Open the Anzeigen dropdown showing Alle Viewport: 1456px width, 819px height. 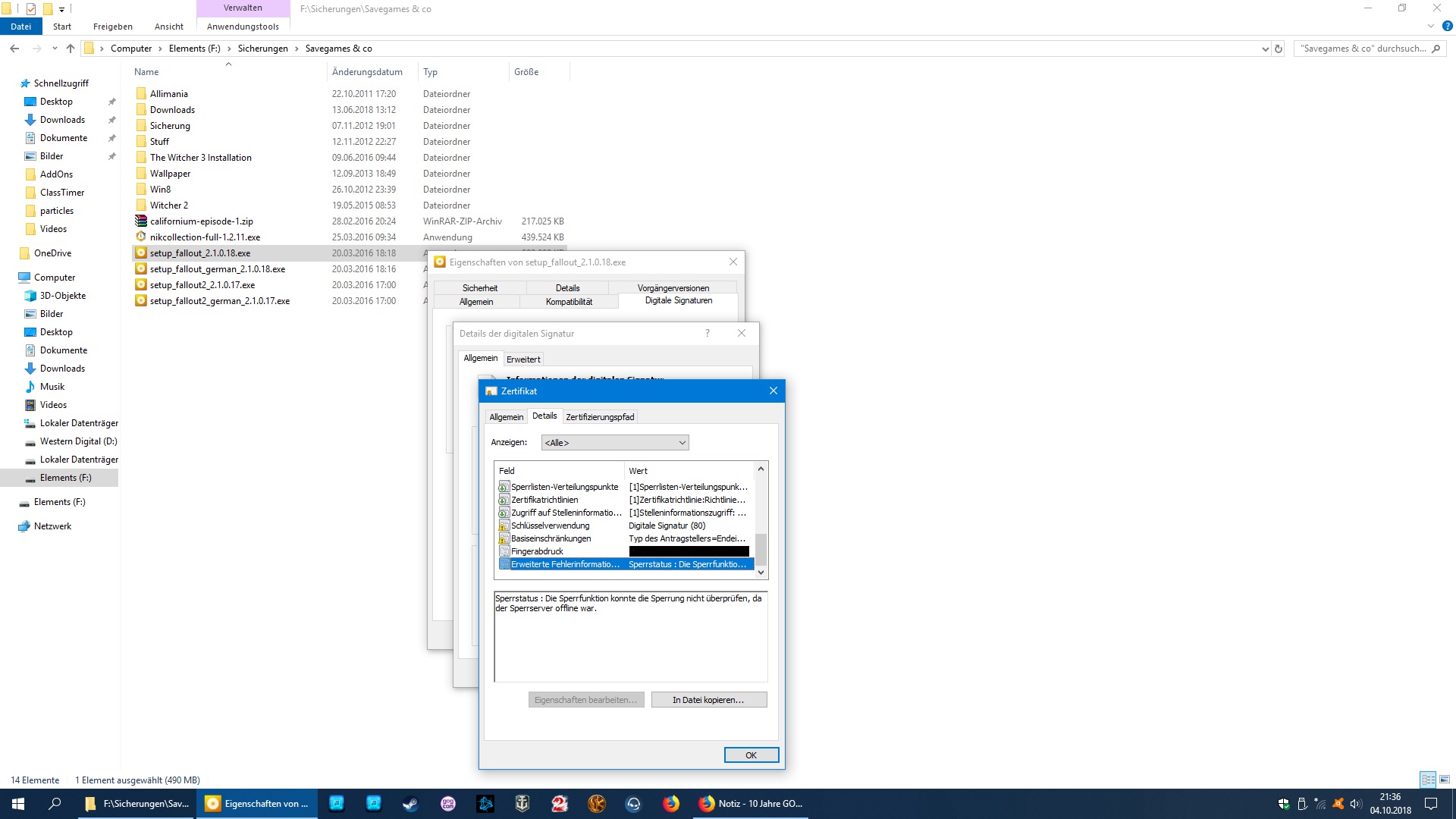[615, 443]
